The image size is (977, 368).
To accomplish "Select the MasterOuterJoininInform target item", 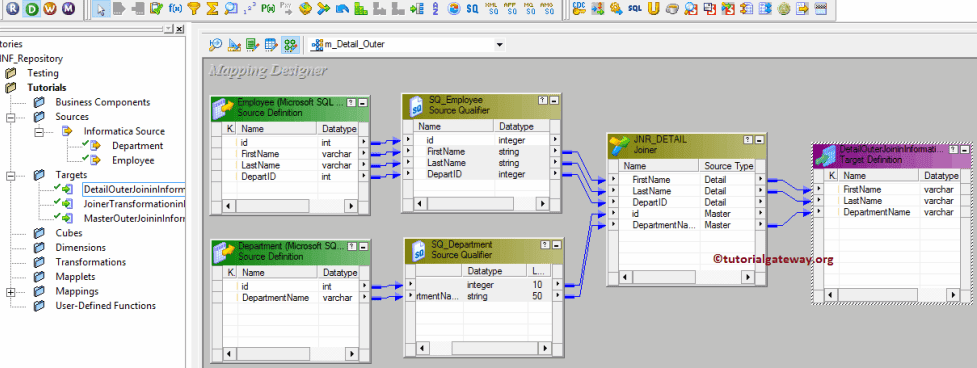I will click(x=134, y=219).
